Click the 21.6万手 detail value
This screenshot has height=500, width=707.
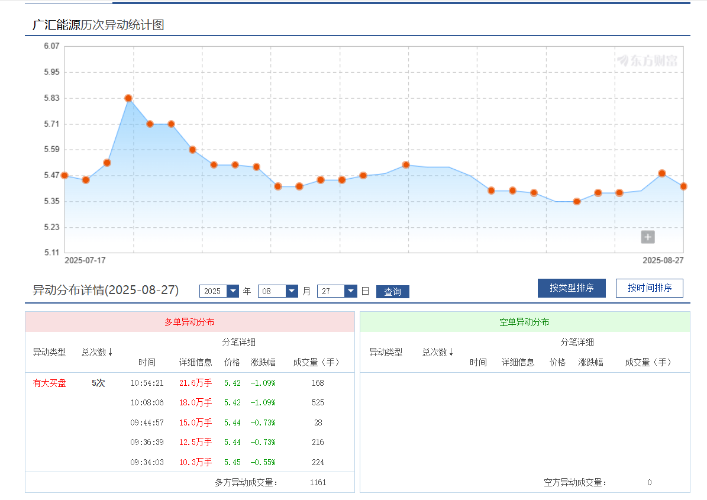195,383
